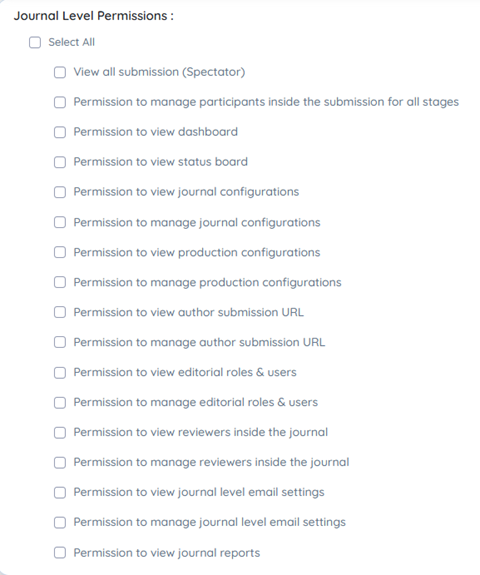This screenshot has height=575, width=480.
Task: Click the 'Permission to view dashboard' label
Action: 155,132
